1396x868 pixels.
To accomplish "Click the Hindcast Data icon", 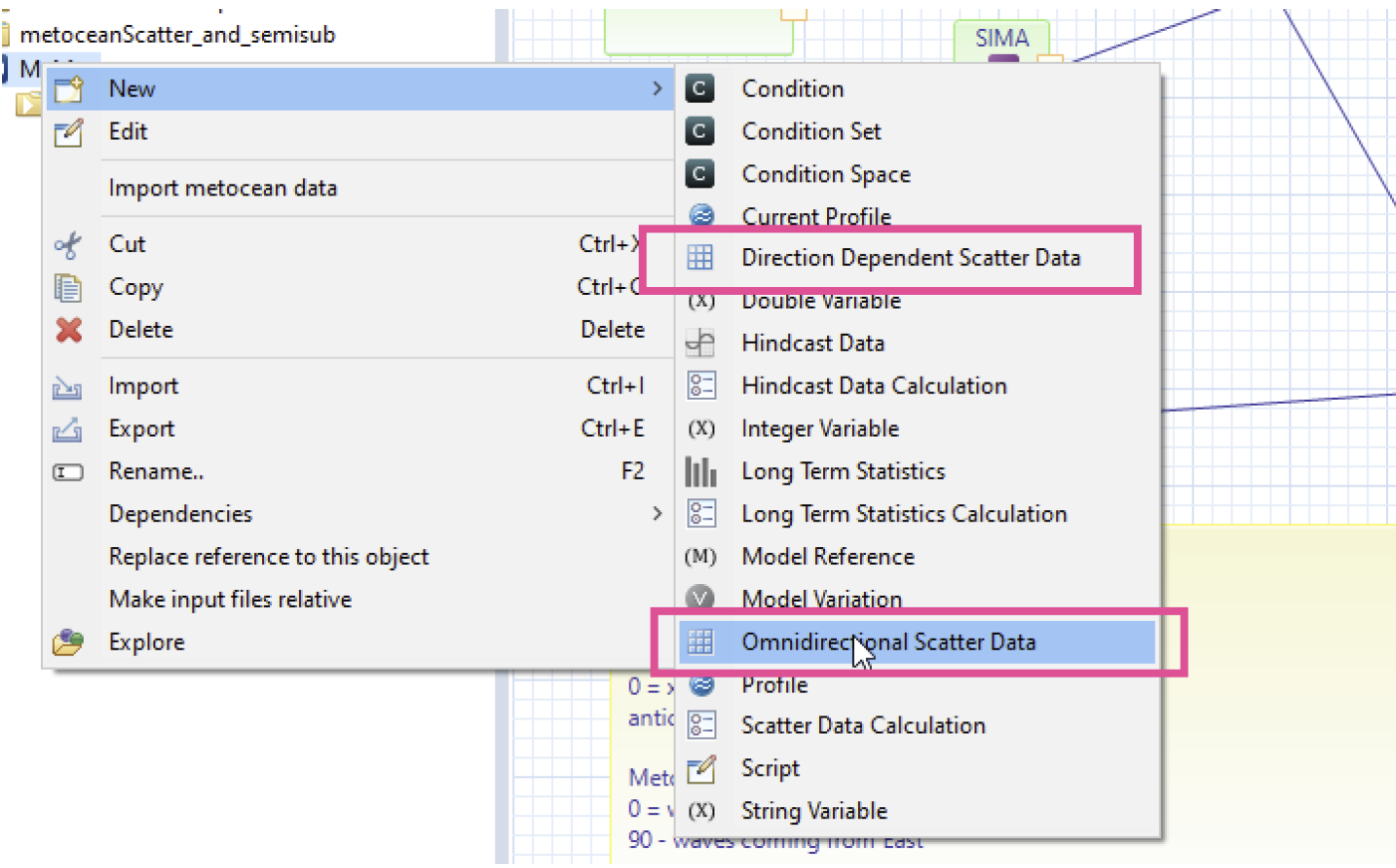I will coord(701,343).
